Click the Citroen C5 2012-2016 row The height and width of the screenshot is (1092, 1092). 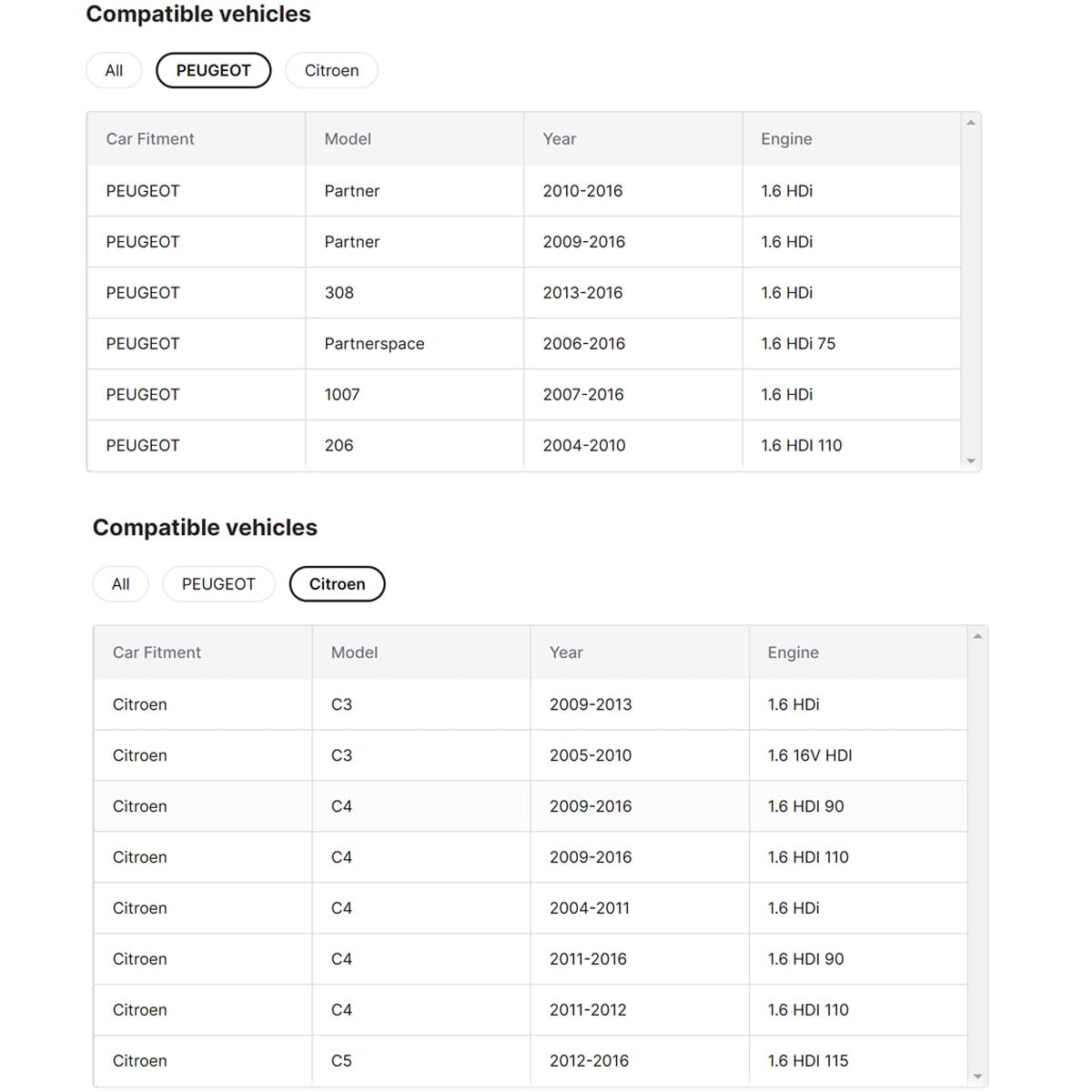tap(531, 1061)
